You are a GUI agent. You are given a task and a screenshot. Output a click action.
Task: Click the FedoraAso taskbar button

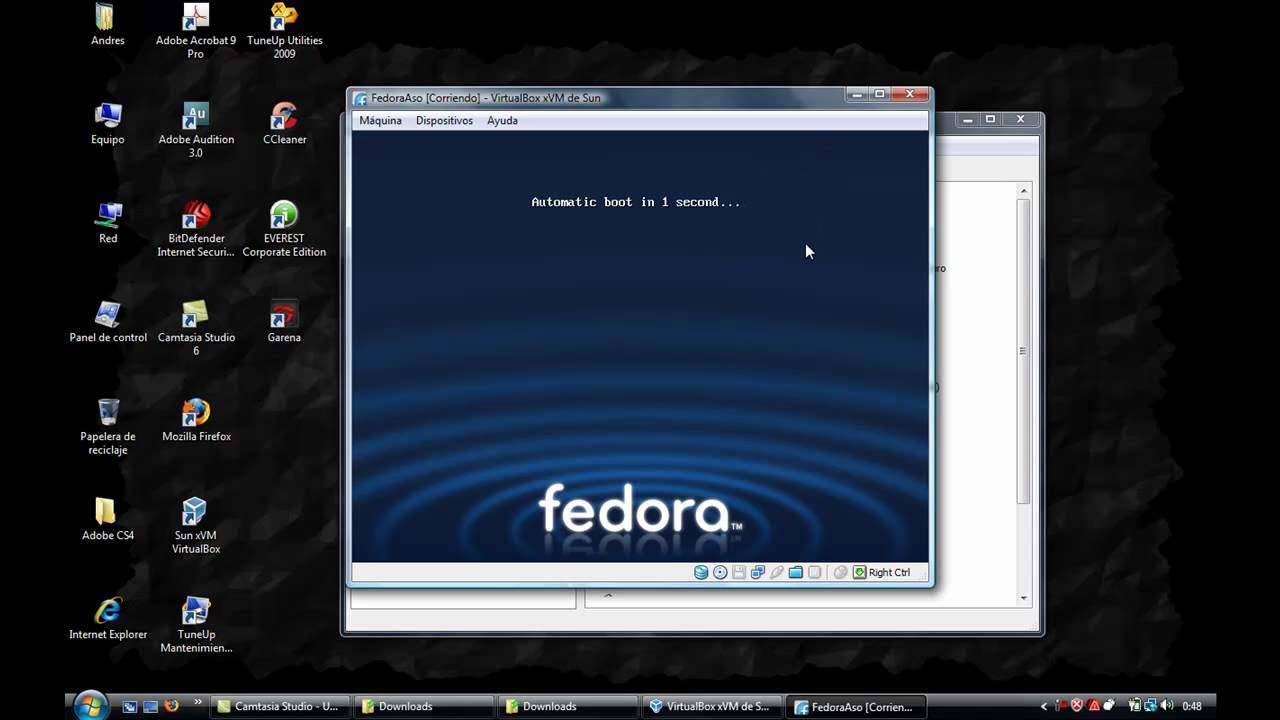point(857,706)
